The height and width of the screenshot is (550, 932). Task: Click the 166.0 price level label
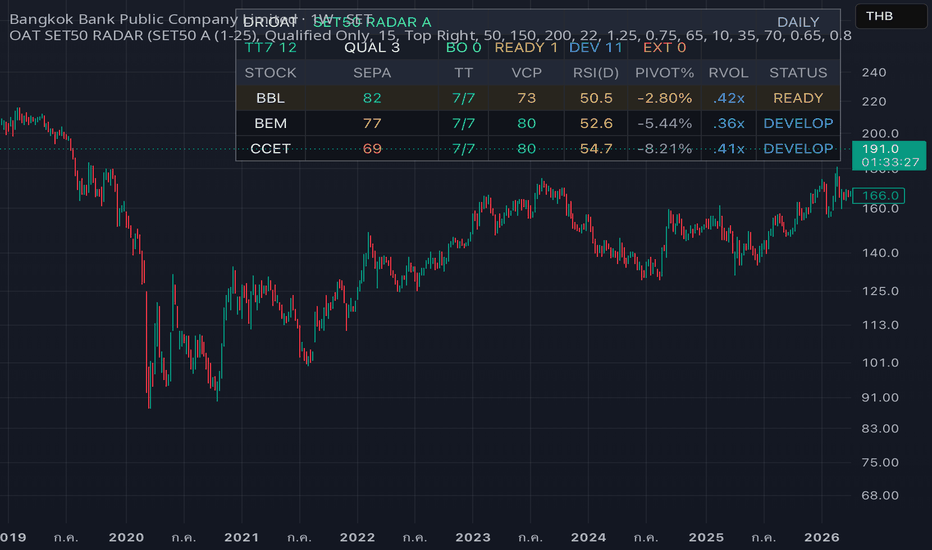point(879,196)
